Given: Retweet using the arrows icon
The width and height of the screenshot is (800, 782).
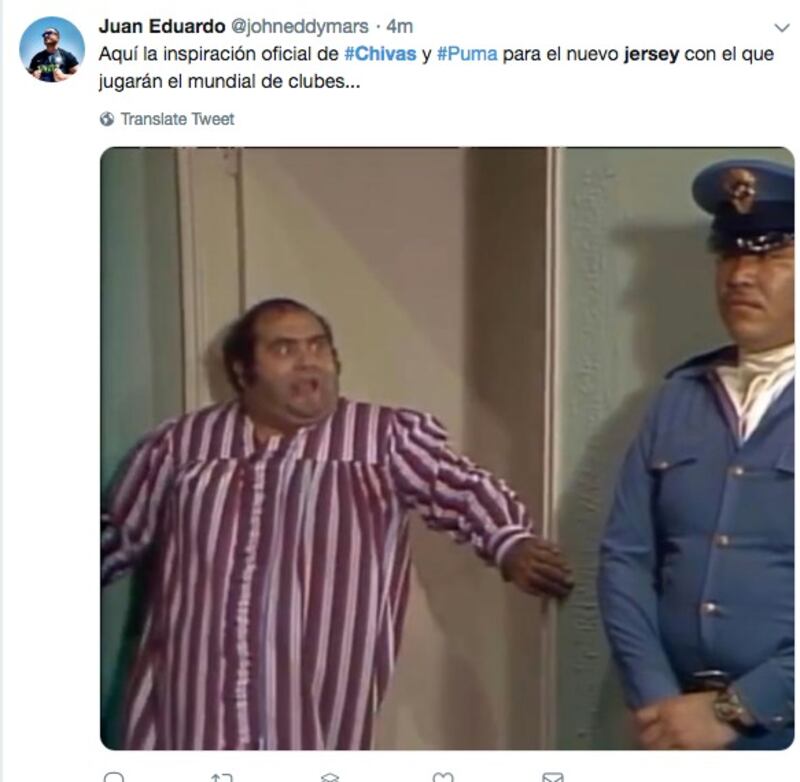Looking at the screenshot, I should click(222, 777).
